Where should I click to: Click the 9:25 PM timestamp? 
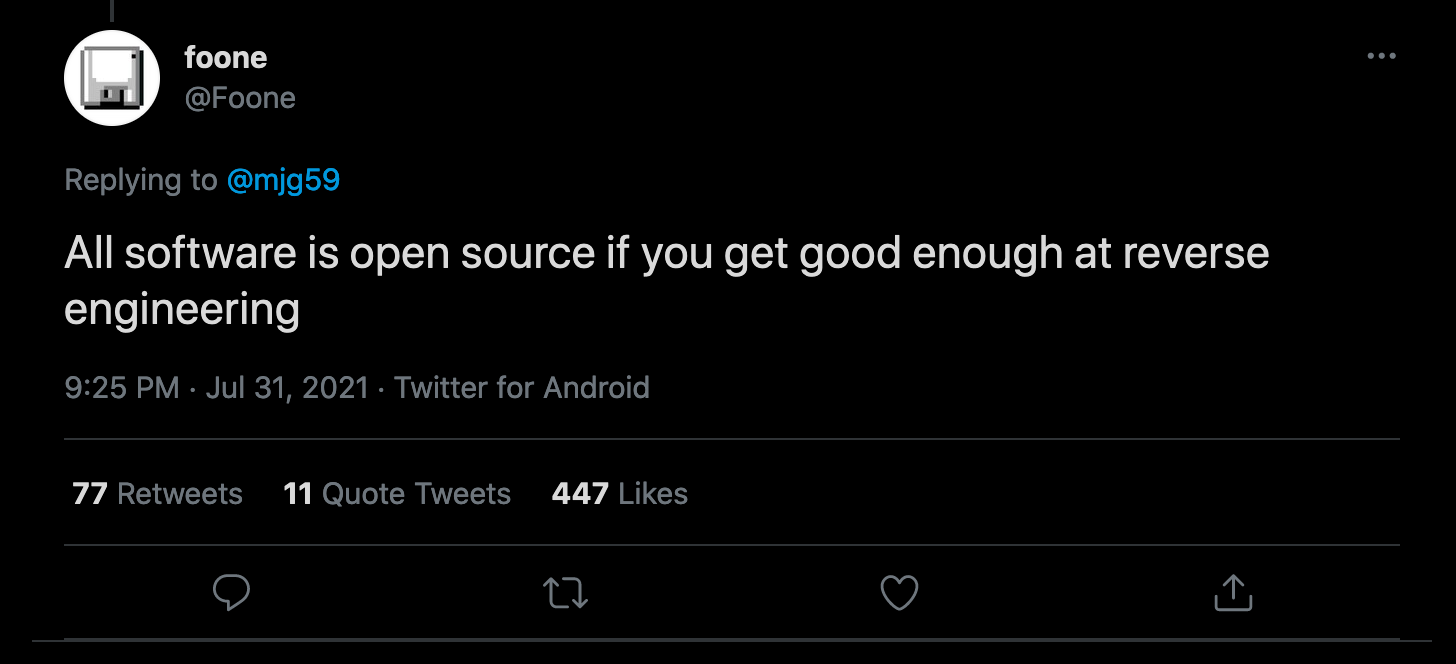coord(121,388)
